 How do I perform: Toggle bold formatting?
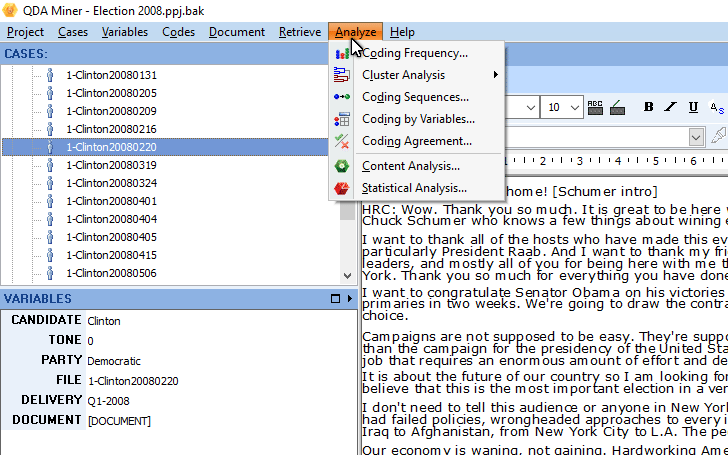[x=649, y=107]
